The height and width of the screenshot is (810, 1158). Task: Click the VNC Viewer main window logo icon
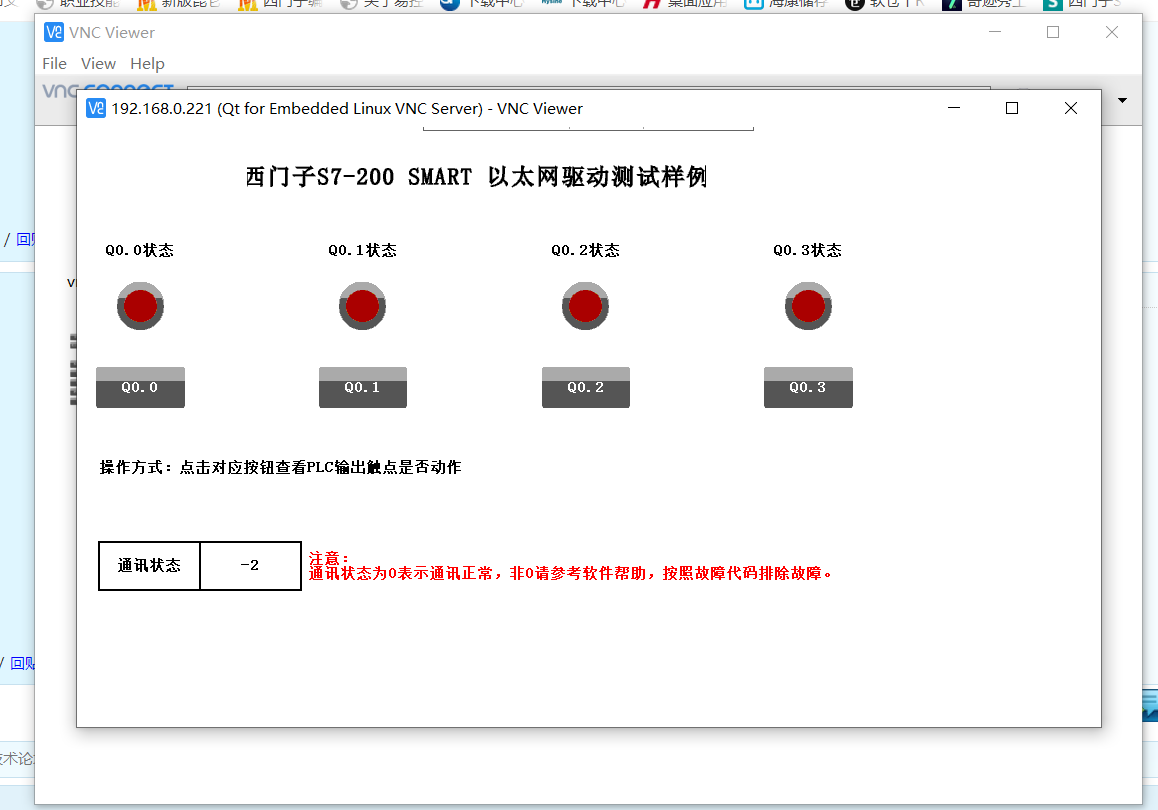54,32
